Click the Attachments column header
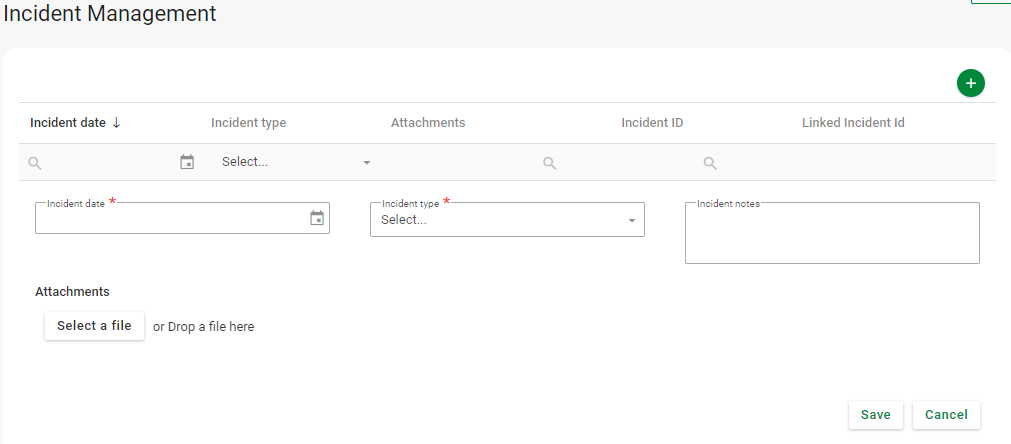Image resolution: width=1011 pixels, height=444 pixels. pos(428,123)
